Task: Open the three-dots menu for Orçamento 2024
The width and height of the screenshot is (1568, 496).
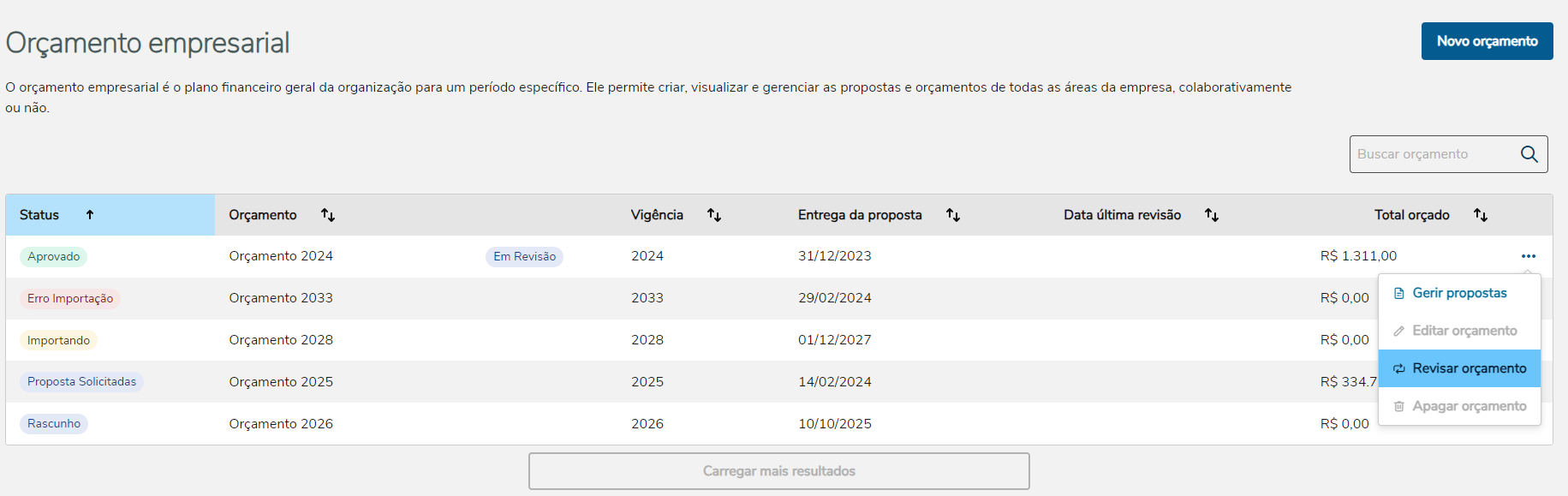Action: click(1529, 256)
